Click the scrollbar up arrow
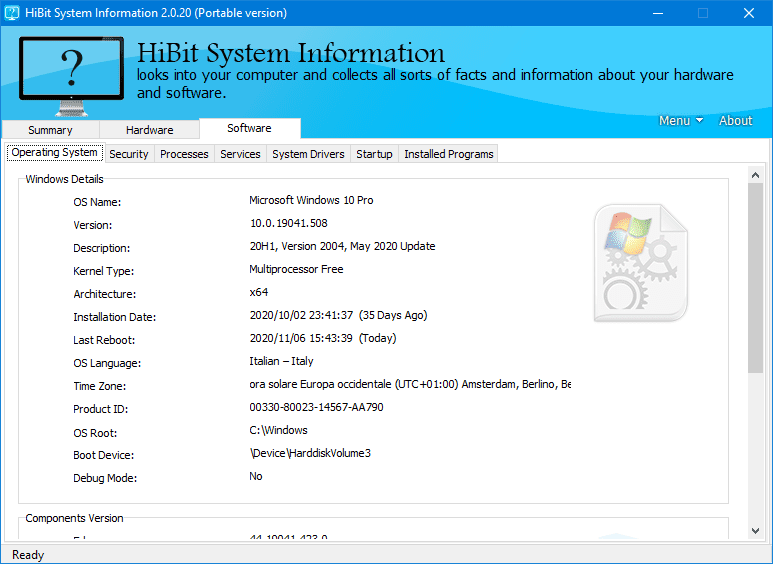Viewport: 773px width, 564px height. click(x=755, y=175)
